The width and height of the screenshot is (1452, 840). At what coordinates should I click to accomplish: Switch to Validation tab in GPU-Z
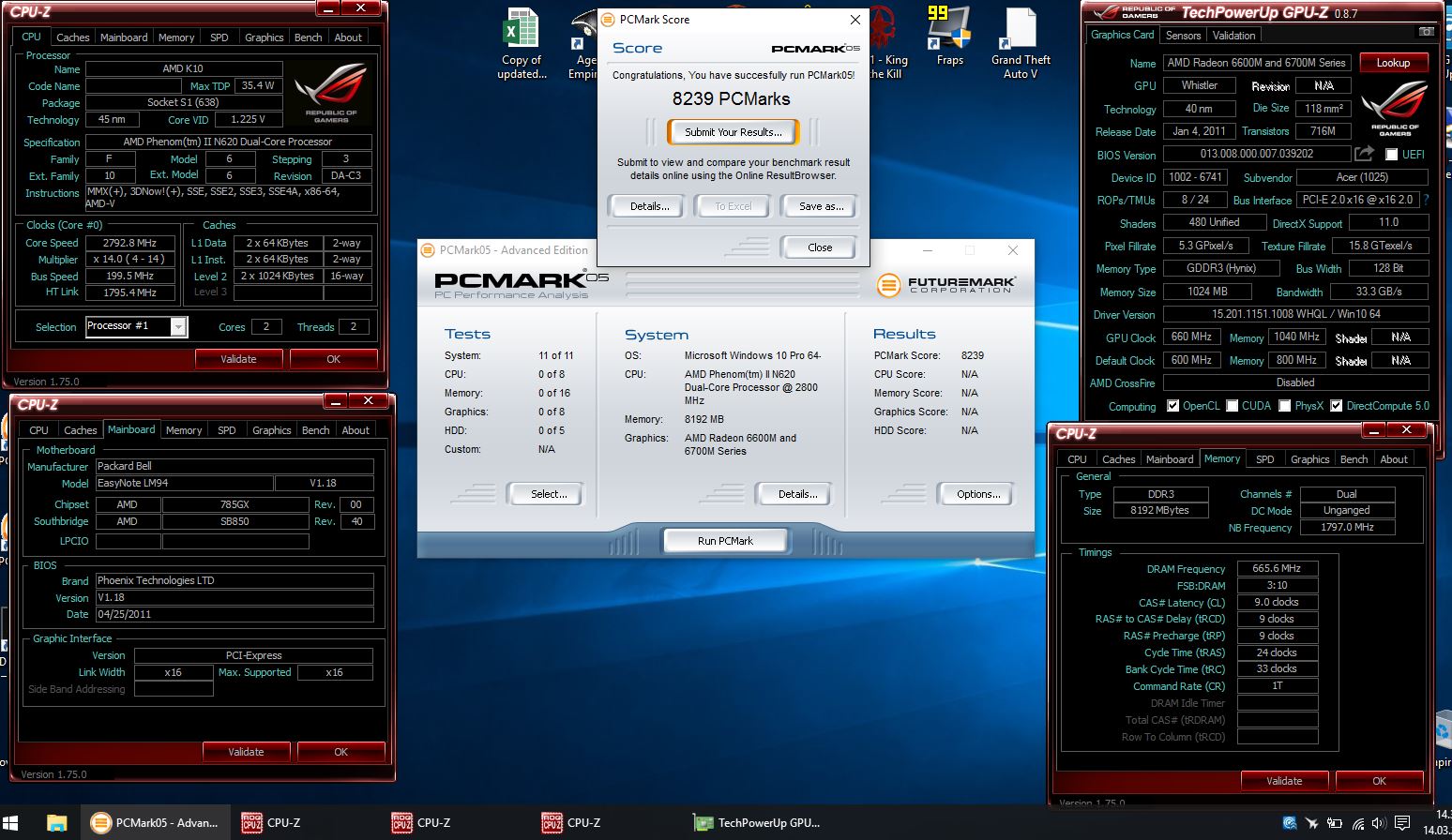(x=1233, y=36)
